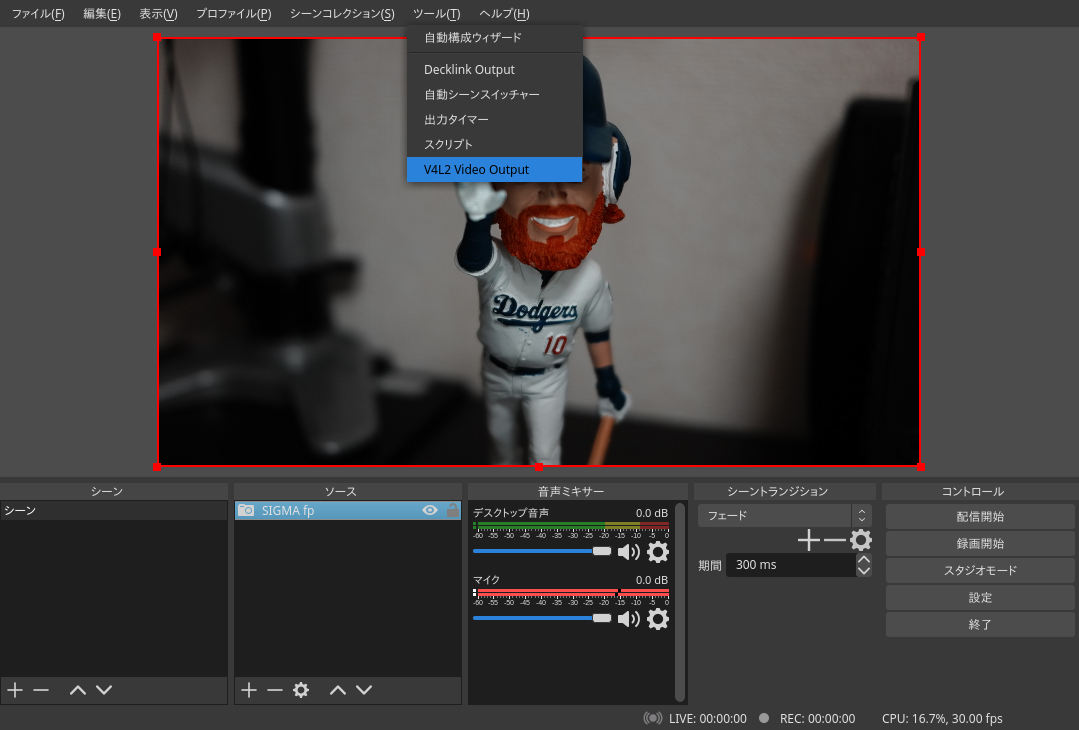The image size is (1079, 730).
Task: Open the ファイル(F) menu
Action: tap(38, 14)
